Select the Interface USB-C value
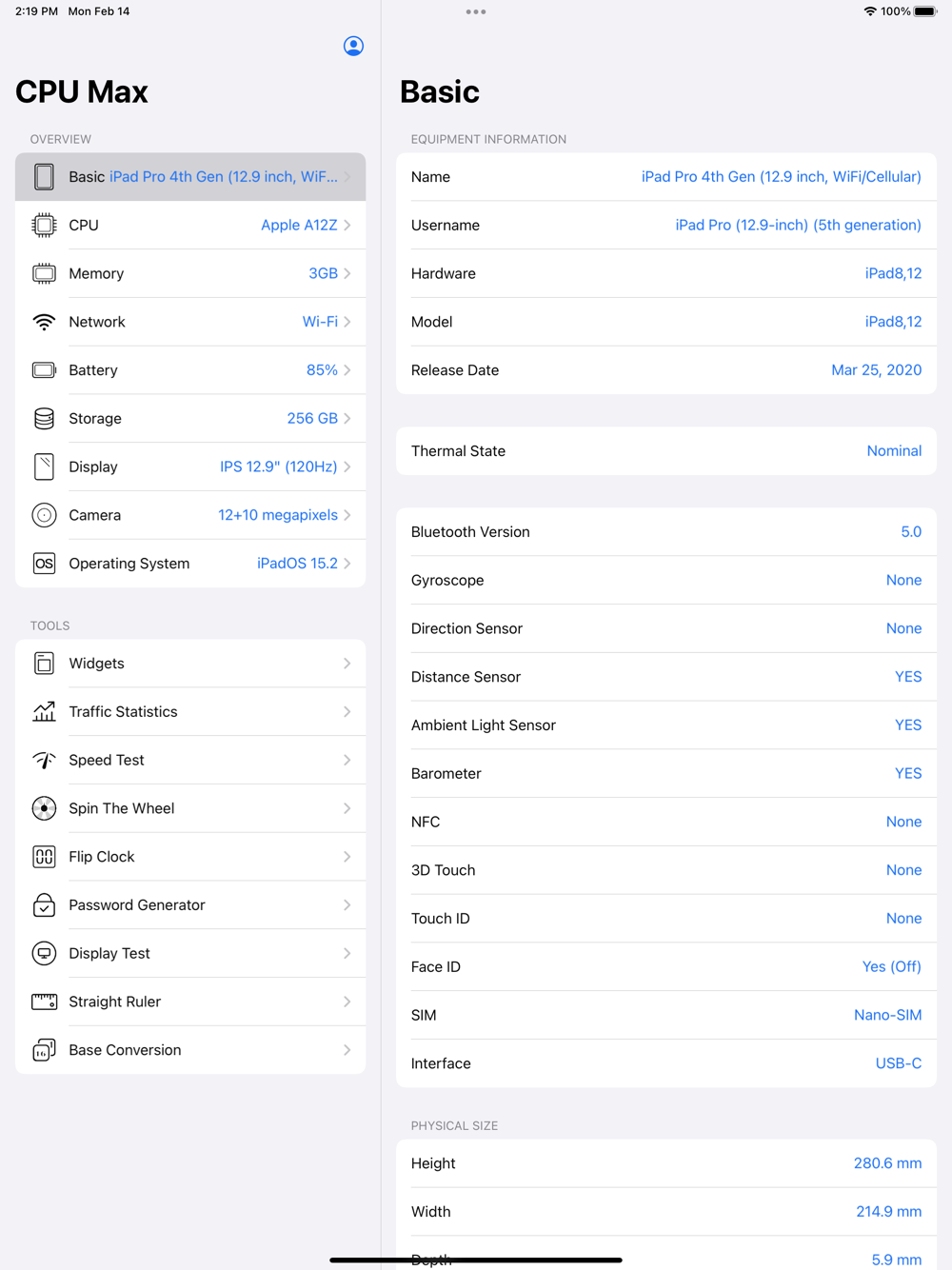 899,1063
